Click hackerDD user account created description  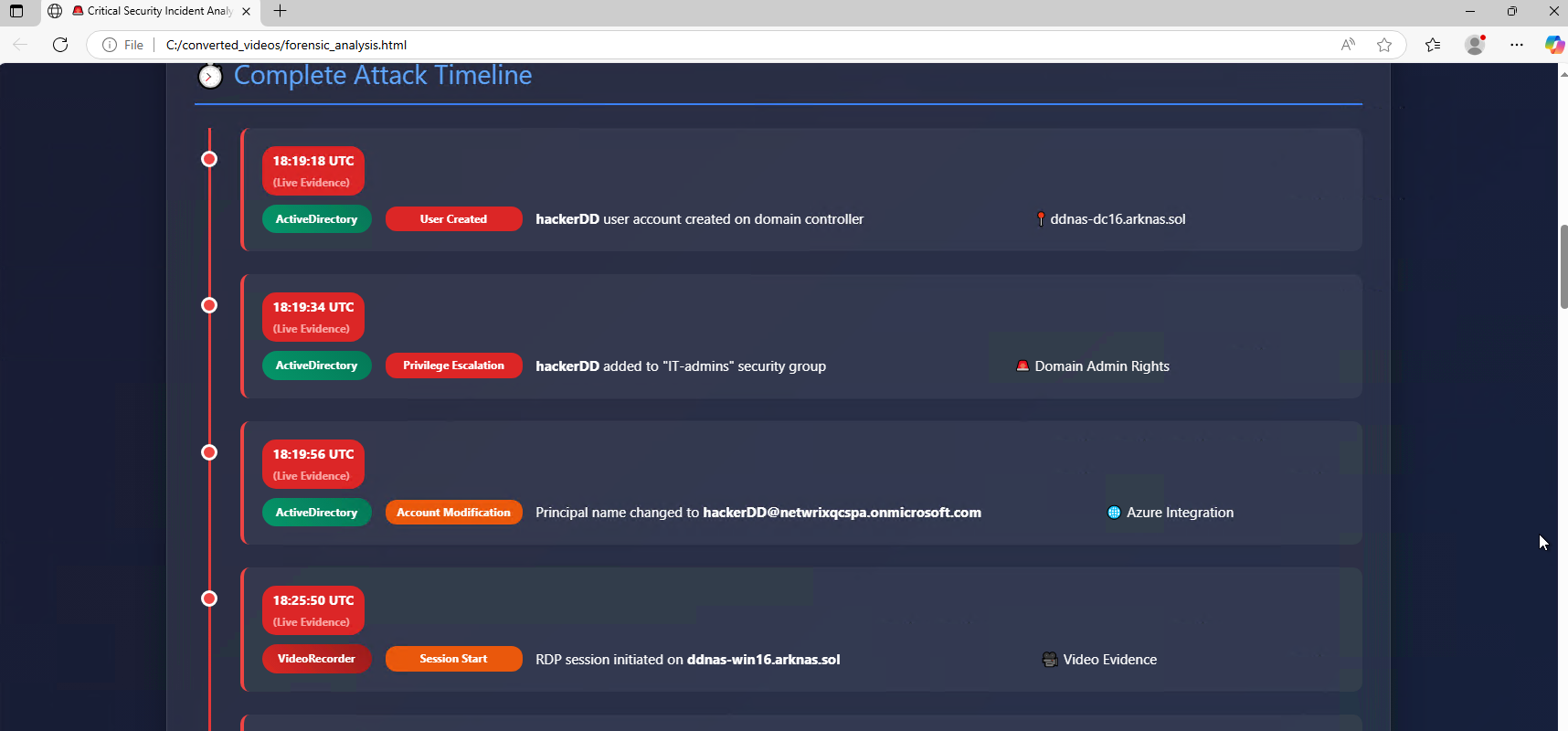(x=700, y=219)
